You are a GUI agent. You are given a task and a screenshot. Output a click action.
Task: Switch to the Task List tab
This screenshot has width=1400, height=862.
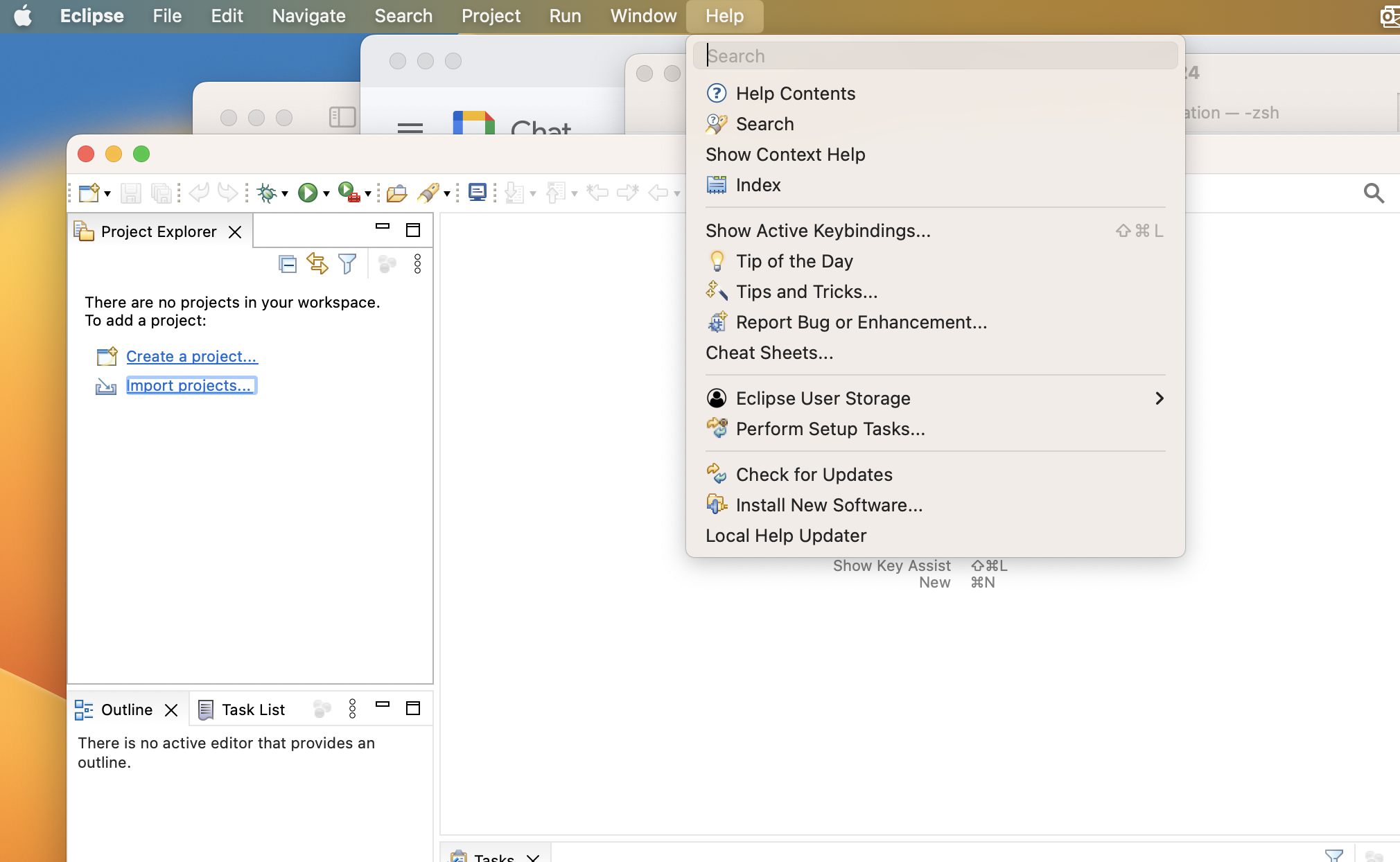tap(242, 710)
